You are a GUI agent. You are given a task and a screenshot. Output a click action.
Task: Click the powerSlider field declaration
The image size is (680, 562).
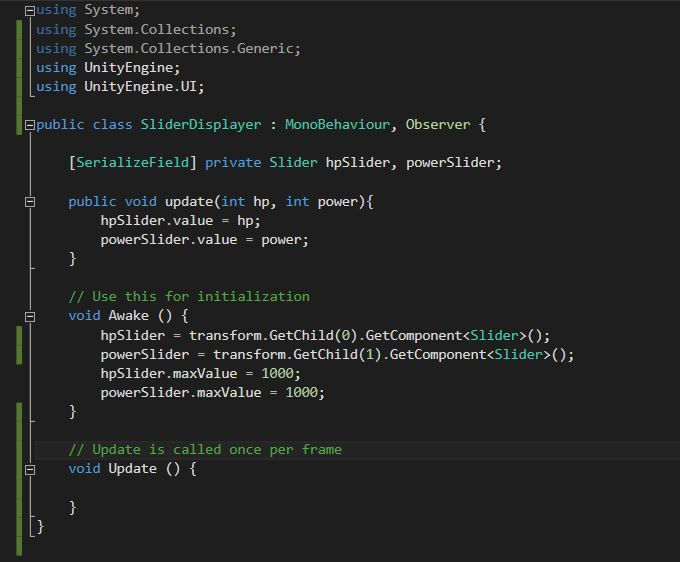click(x=450, y=163)
